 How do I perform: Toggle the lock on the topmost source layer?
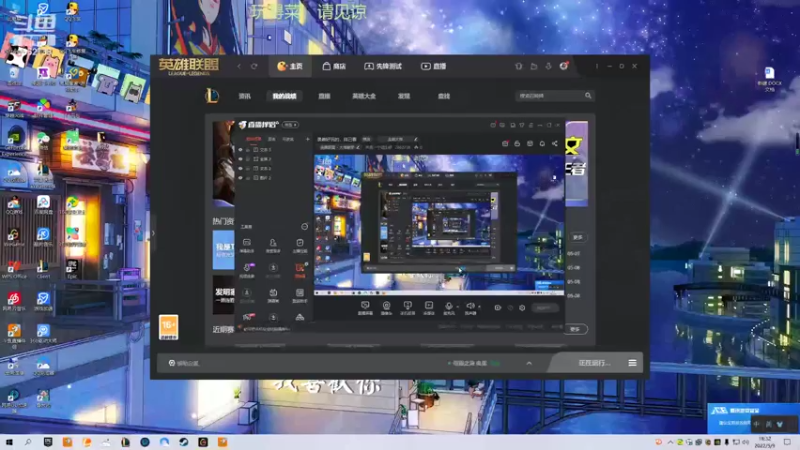click(248, 150)
